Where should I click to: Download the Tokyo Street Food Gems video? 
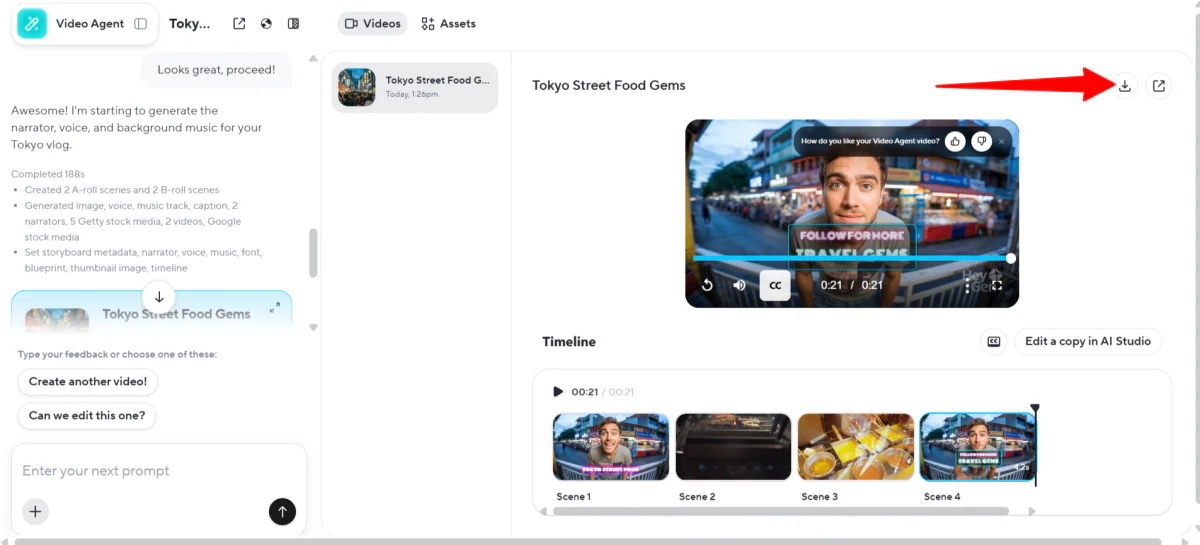pyautogui.click(x=1125, y=86)
